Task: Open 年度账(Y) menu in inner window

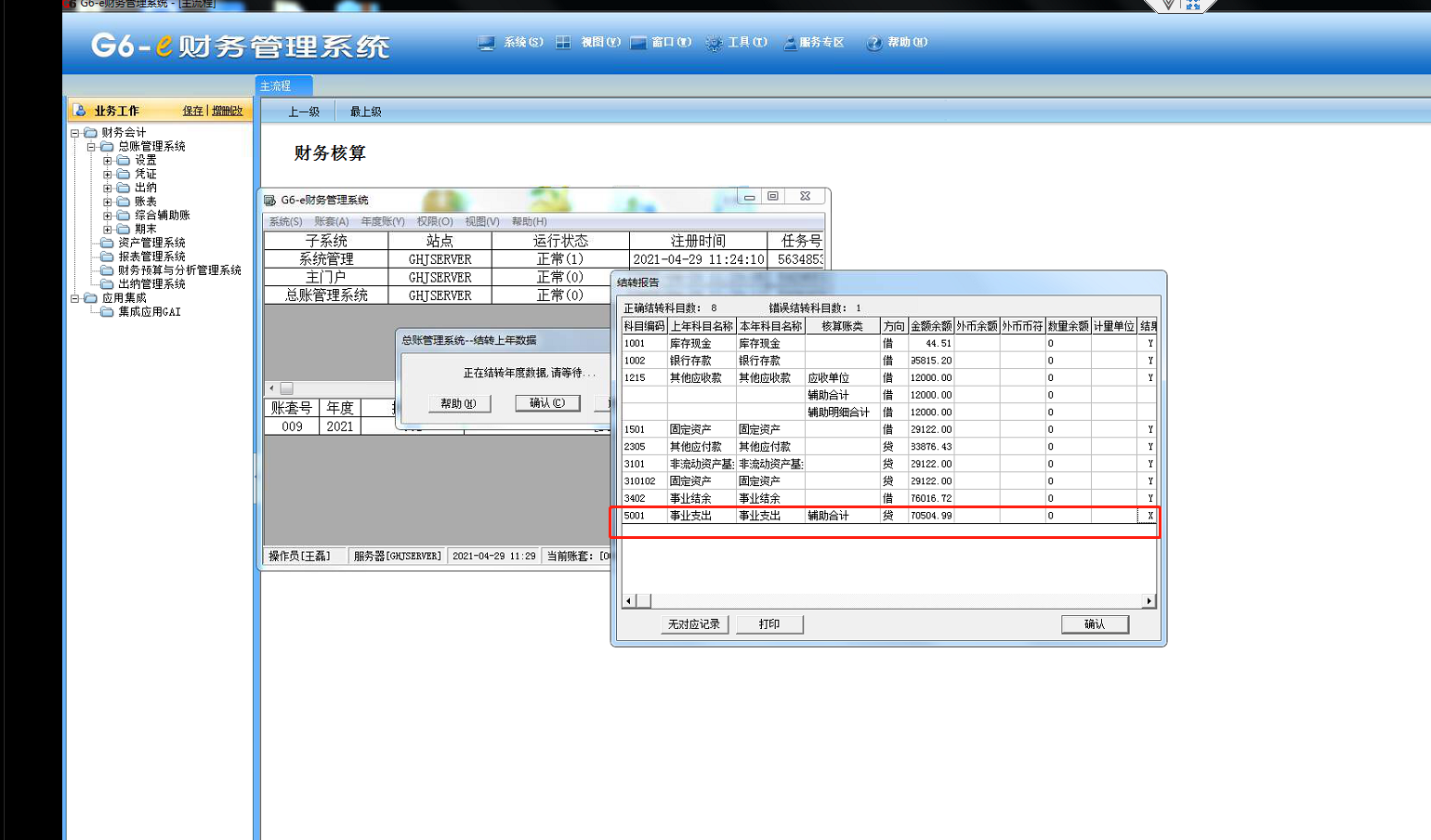Action: [x=383, y=221]
